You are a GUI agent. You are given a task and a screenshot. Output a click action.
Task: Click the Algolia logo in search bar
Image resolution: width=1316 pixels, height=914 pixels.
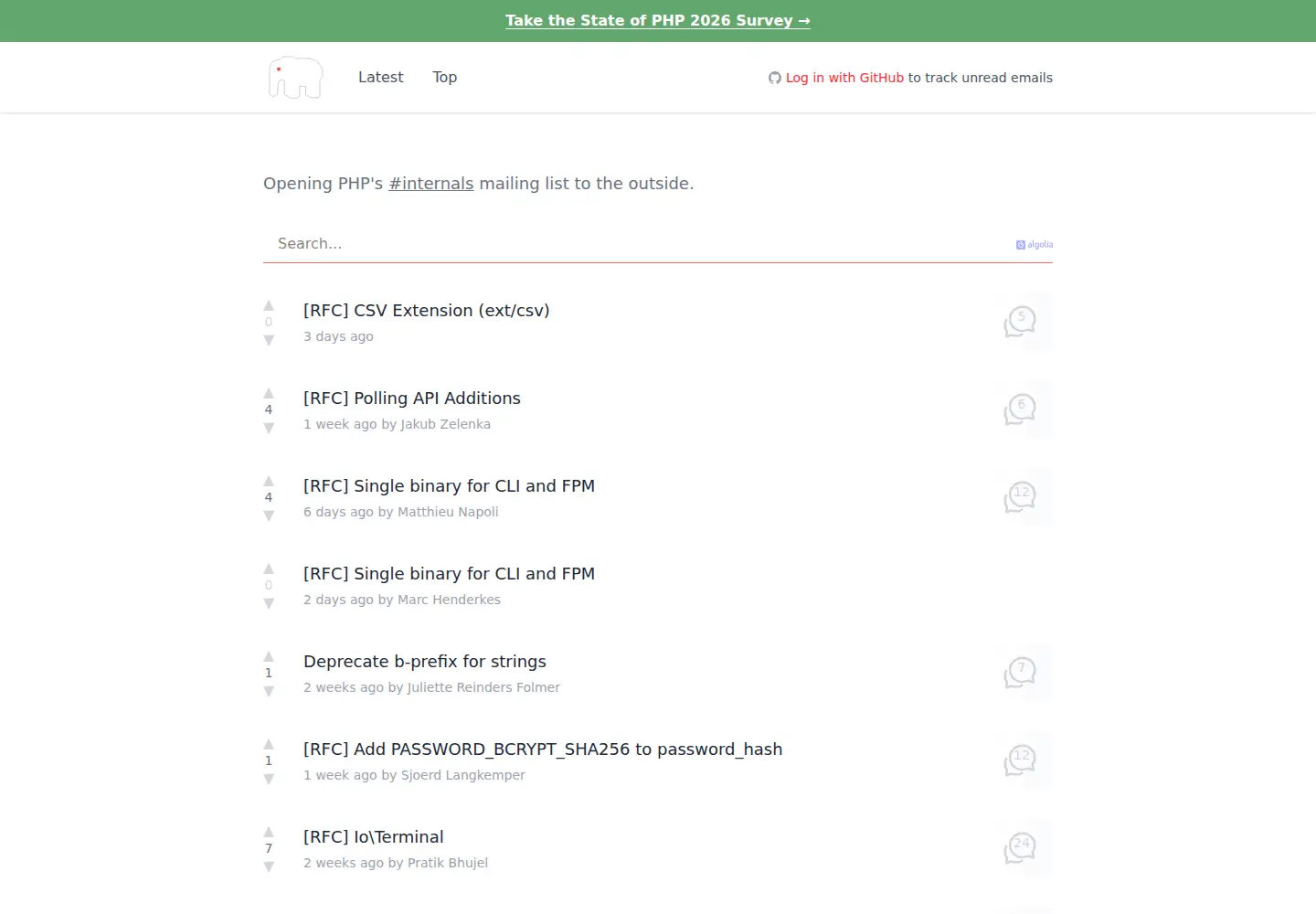coord(1035,245)
